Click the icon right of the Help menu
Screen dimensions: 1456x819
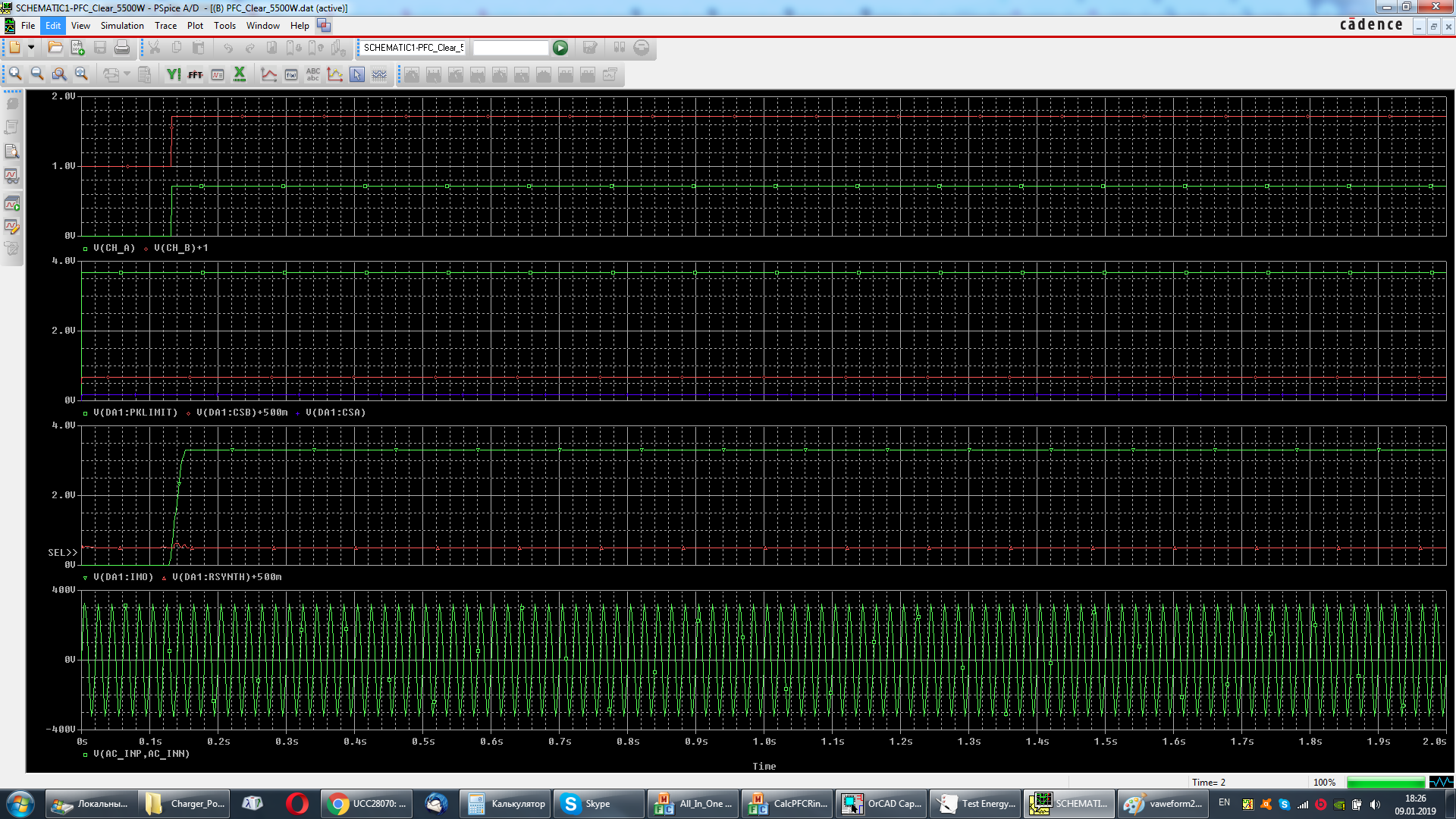click(324, 26)
